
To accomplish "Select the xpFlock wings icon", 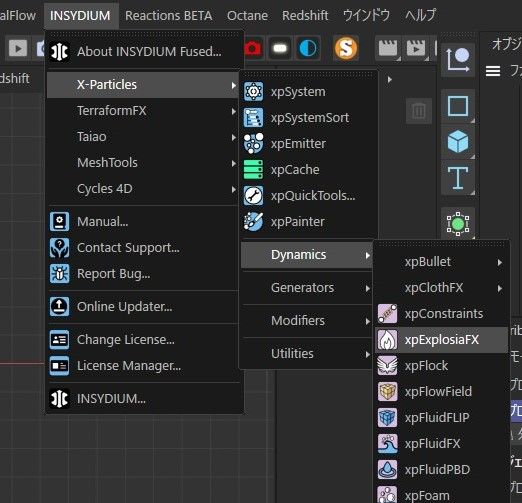I will (387, 366).
